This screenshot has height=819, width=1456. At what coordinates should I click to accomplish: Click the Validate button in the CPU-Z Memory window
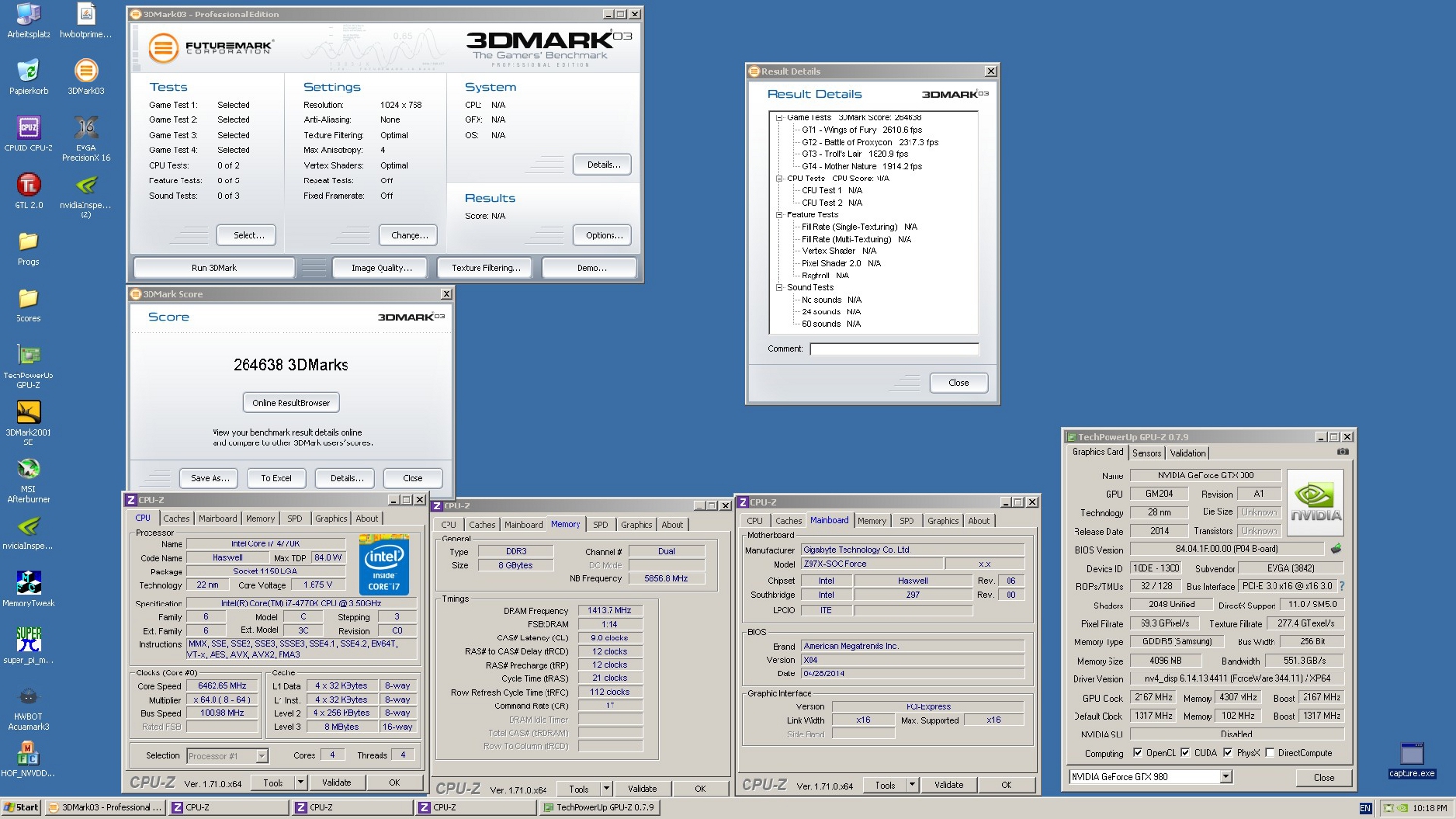[x=643, y=789]
